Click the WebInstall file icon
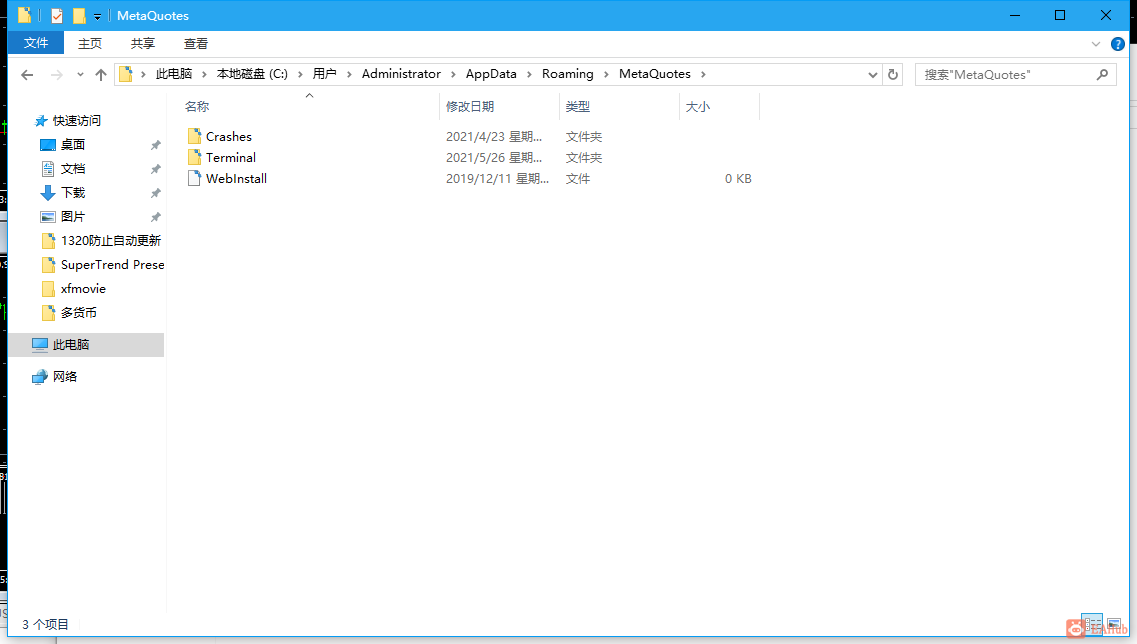Screen dimensions: 1137x644 tap(194, 178)
